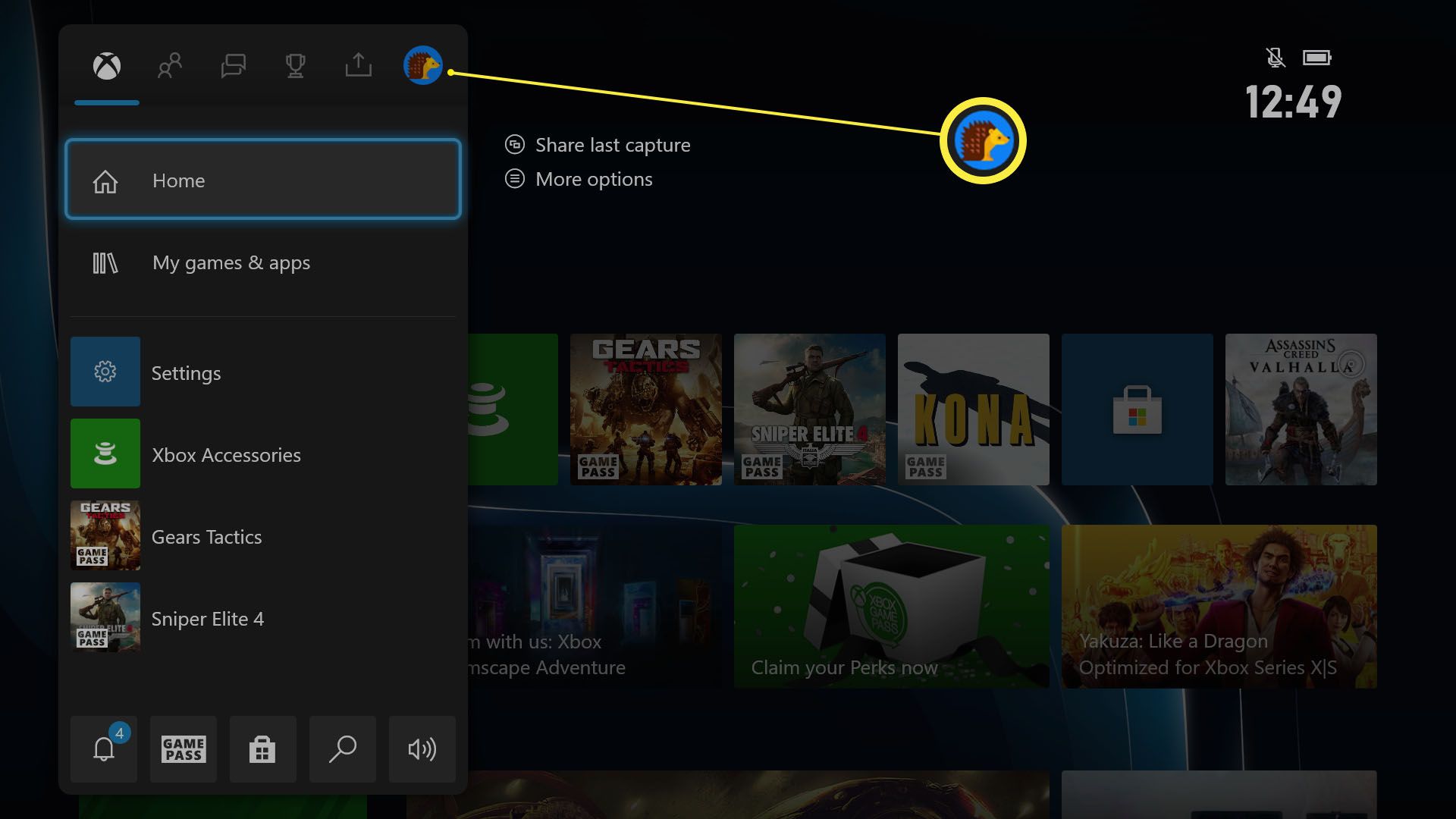The height and width of the screenshot is (819, 1456).
Task: Open the Parties & chats tab
Action: click(x=233, y=66)
